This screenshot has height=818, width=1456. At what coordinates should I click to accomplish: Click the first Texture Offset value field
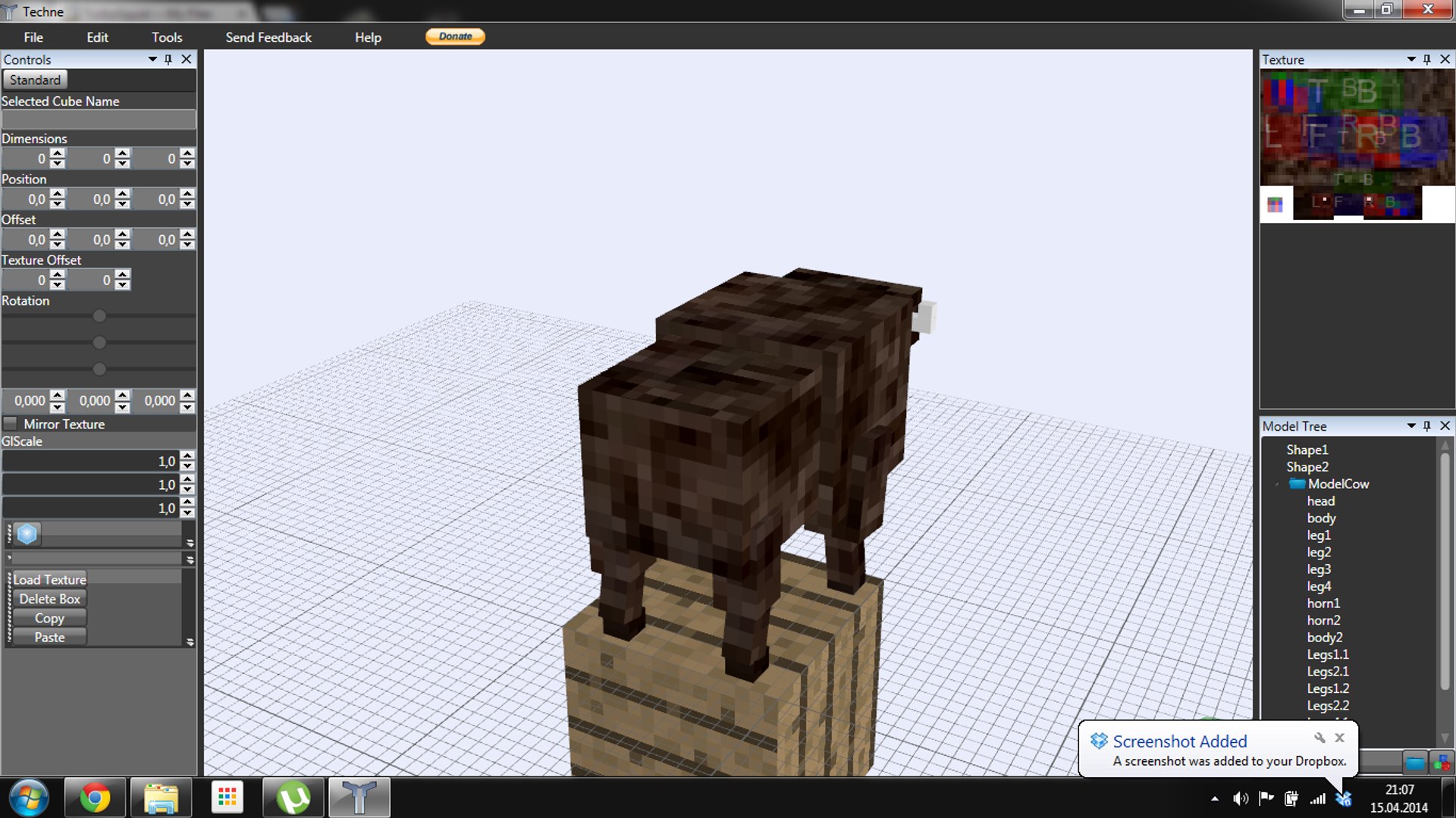[26, 281]
